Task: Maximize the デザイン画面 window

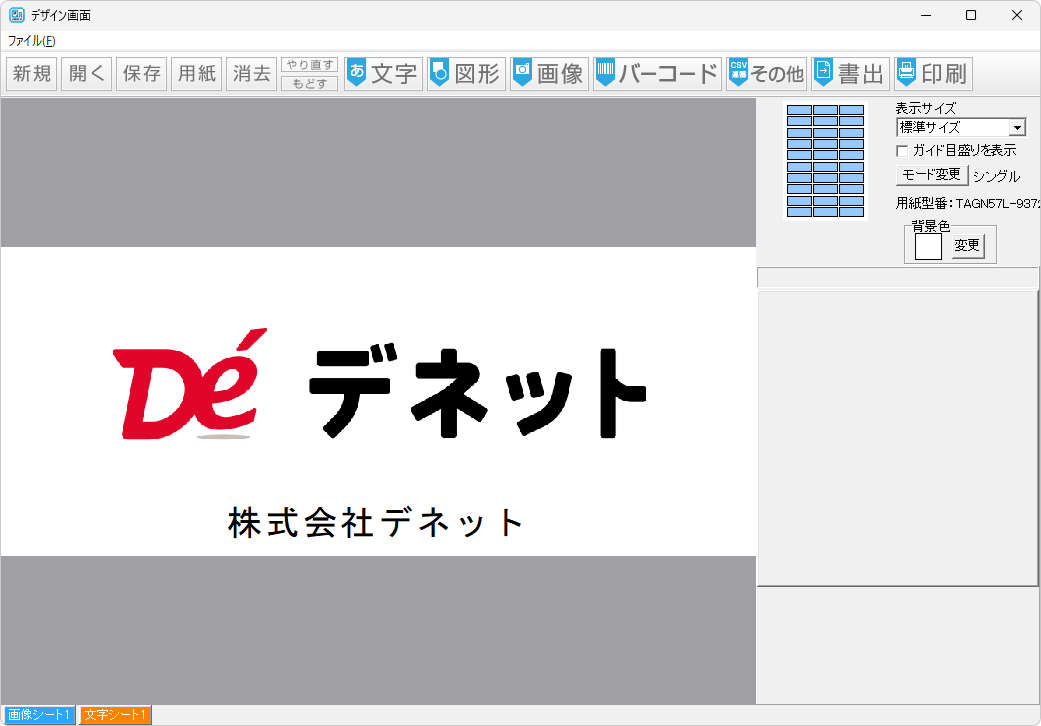Action: pos(971,15)
